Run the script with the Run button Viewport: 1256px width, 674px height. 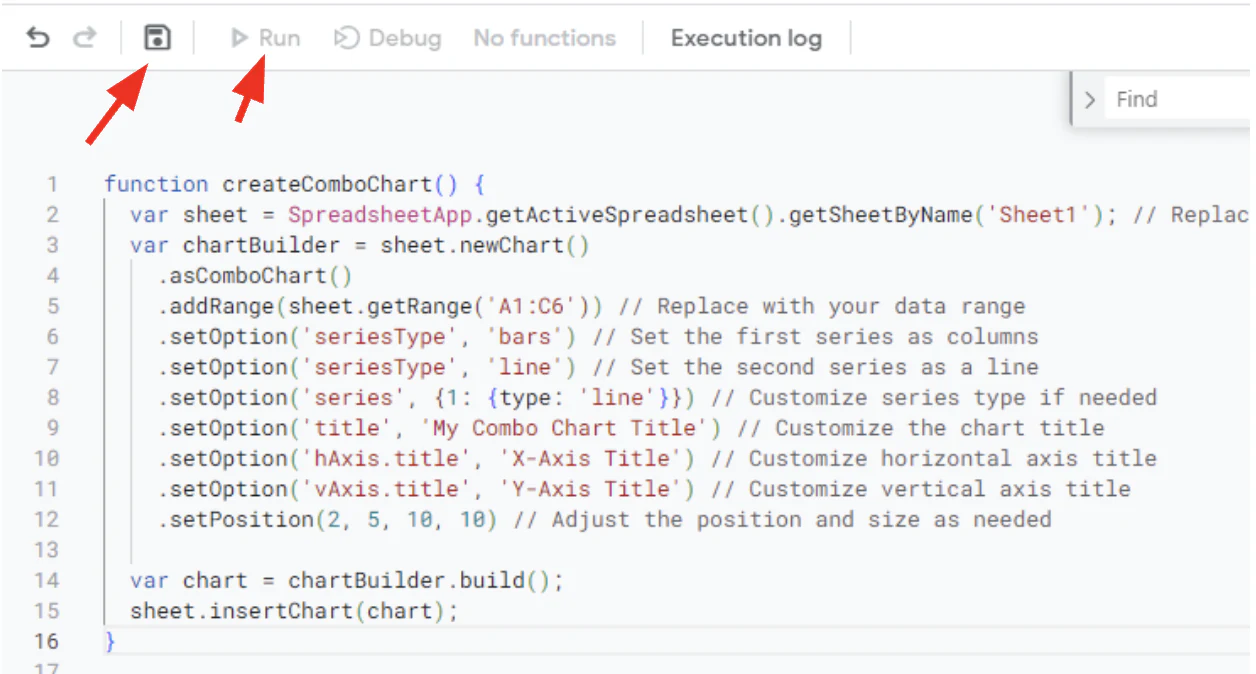click(x=266, y=38)
